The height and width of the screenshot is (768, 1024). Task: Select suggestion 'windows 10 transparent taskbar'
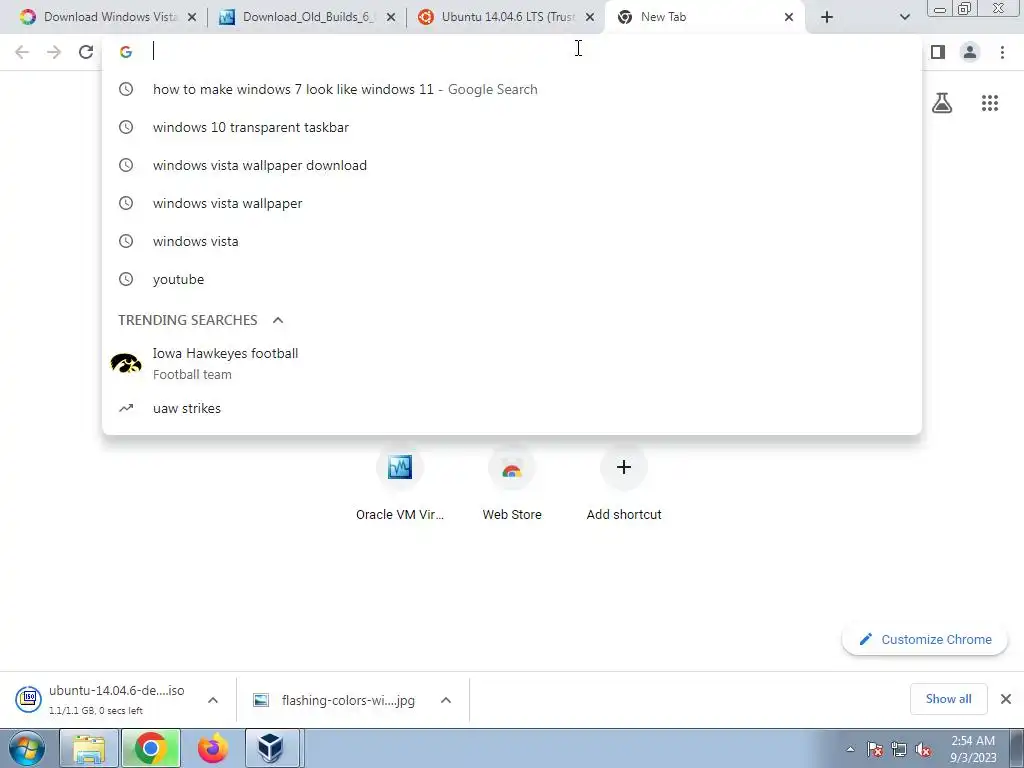[512, 127]
